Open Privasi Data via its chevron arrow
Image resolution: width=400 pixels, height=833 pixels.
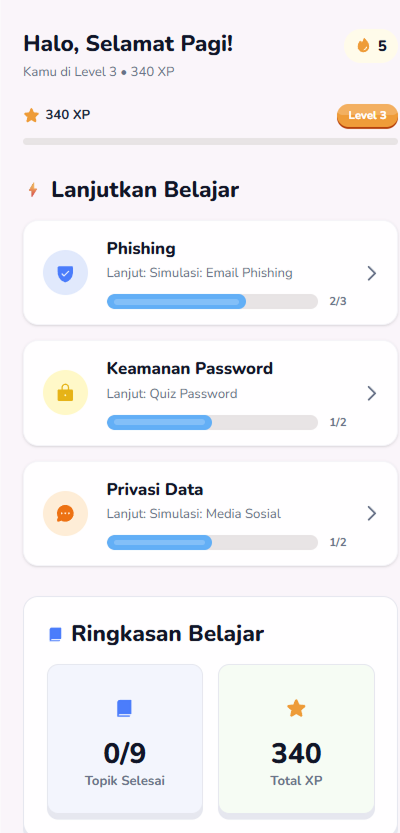pos(372,513)
